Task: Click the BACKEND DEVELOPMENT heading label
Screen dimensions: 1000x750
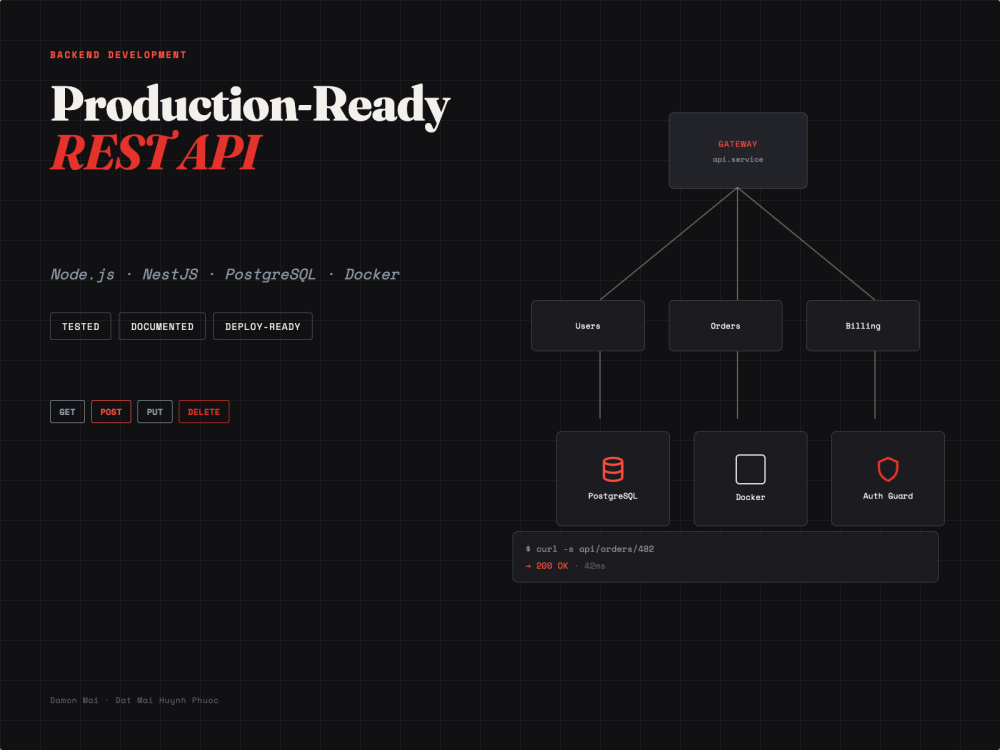Action: (x=119, y=55)
